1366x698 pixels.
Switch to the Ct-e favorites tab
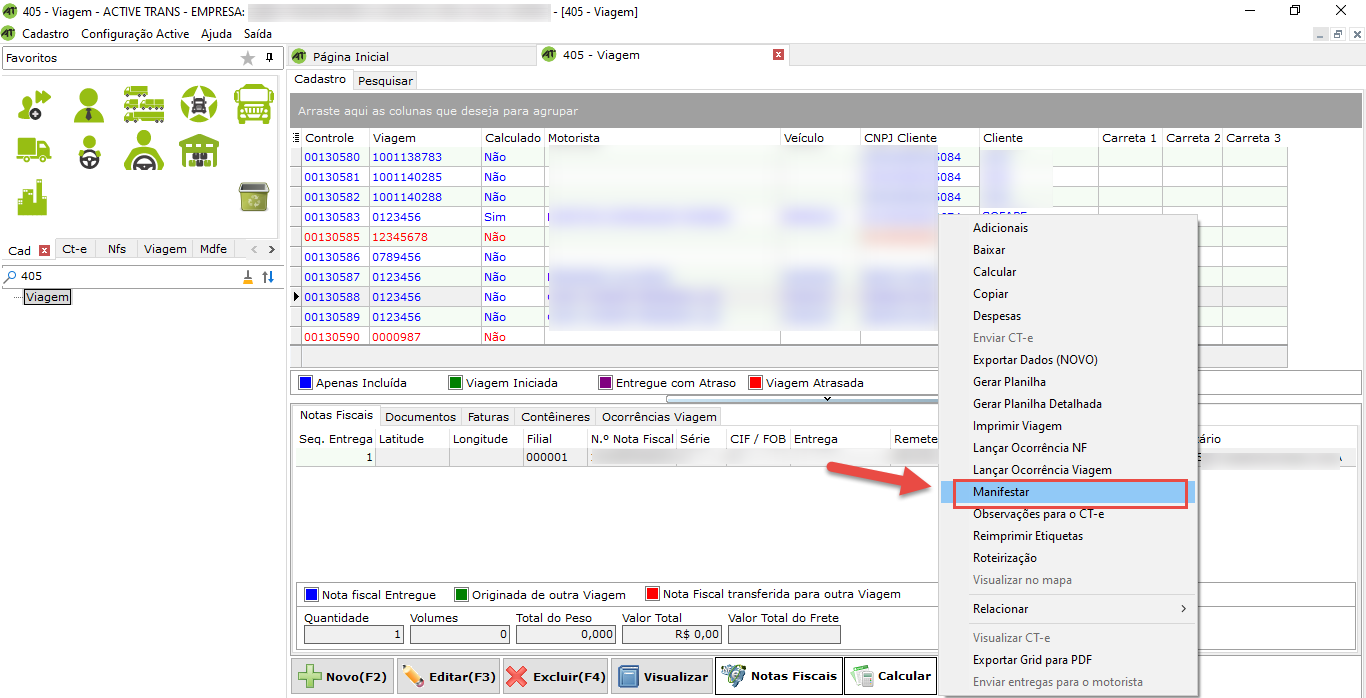[x=75, y=249]
